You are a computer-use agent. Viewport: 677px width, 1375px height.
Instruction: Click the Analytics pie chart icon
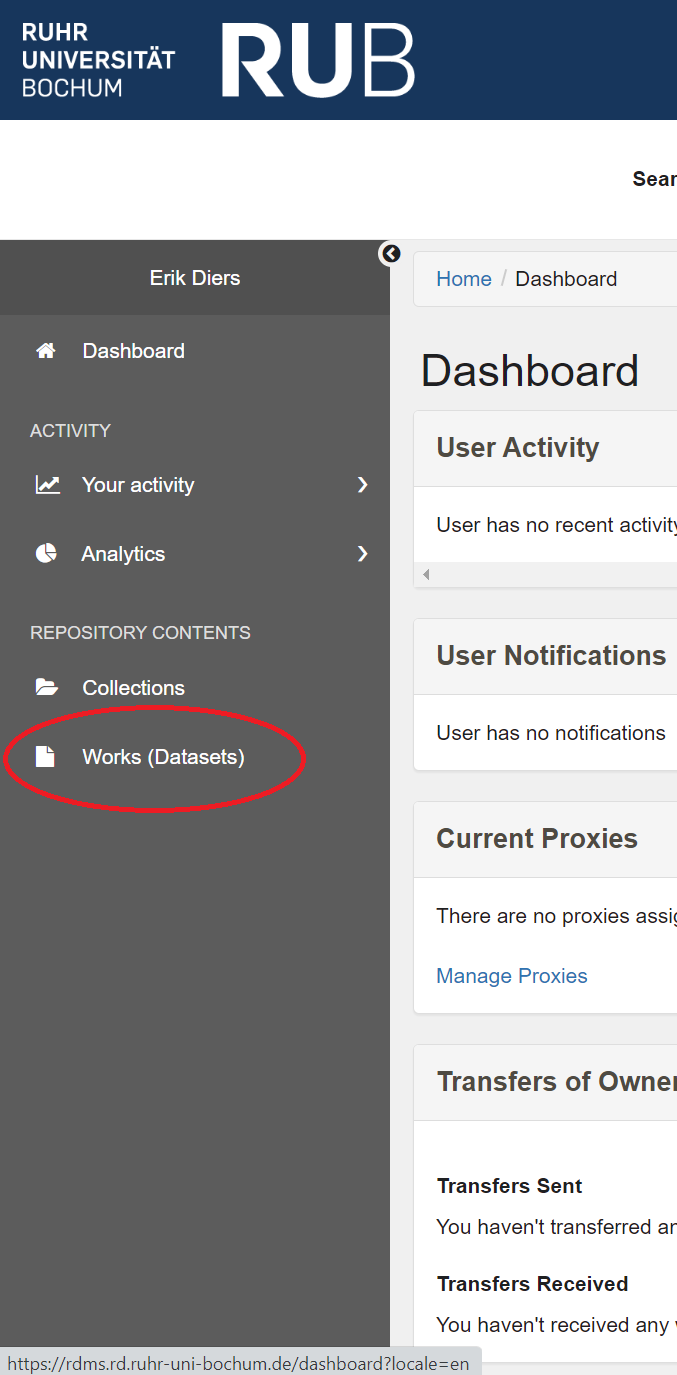(46, 554)
